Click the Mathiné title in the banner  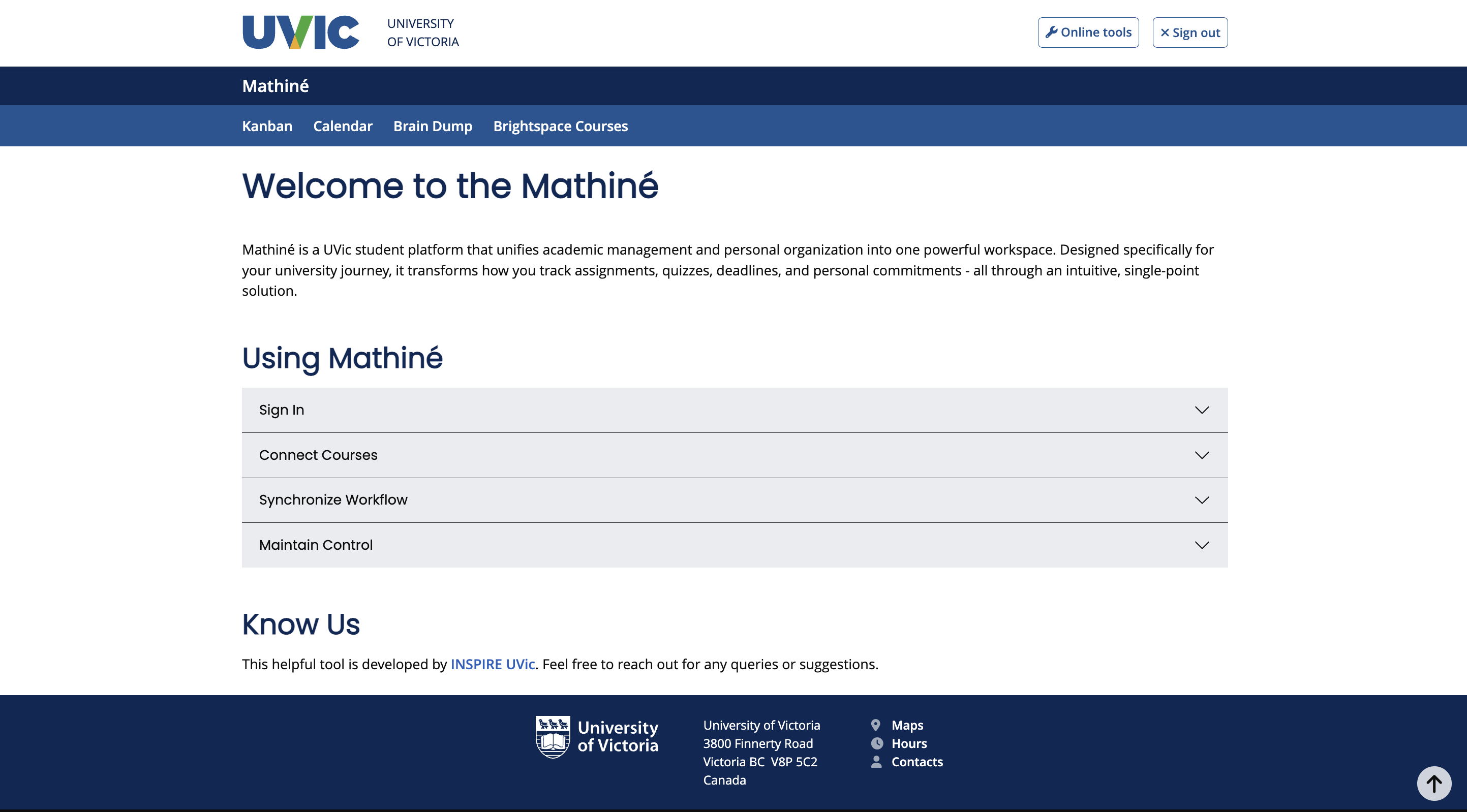pos(275,86)
